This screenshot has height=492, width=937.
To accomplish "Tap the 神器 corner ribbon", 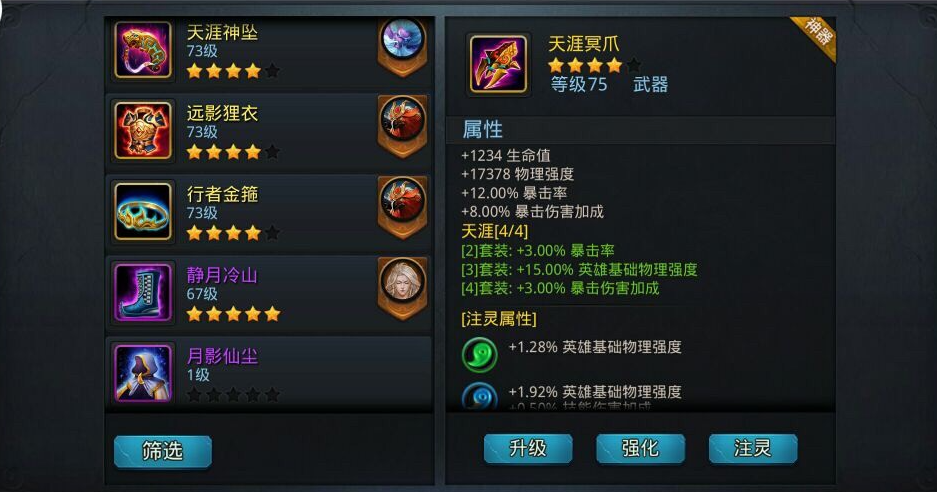I will tap(815, 37).
